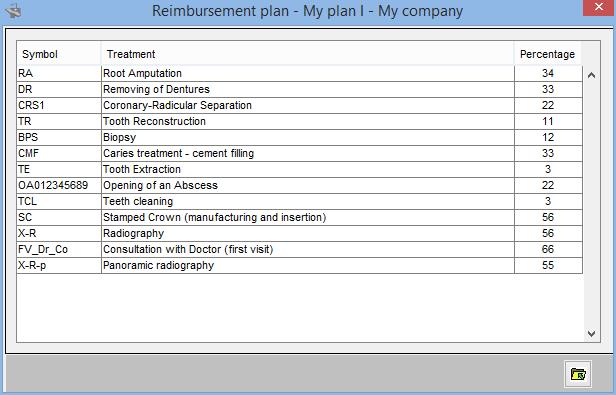Select the OA012345689 symbol cell
The height and width of the screenshot is (395, 616).
[x=59, y=186]
